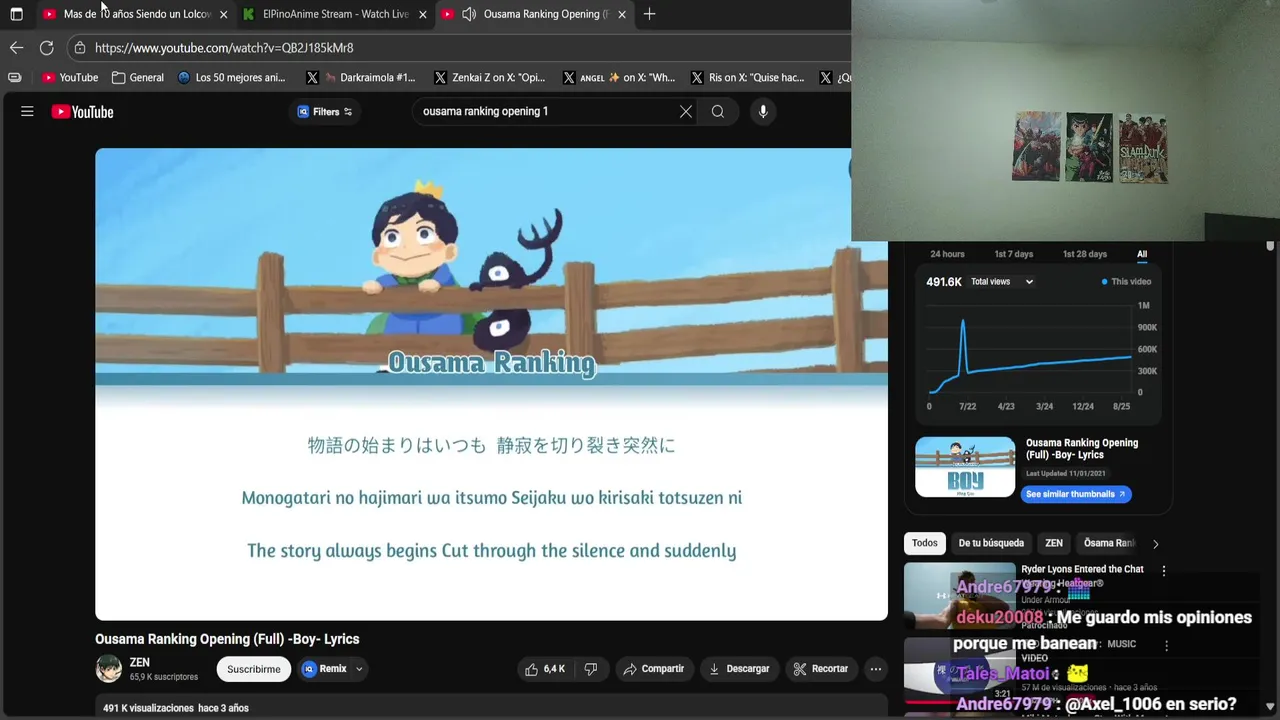This screenshot has width=1280, height=720.
Task: Select the 24 hours stats range
Action: (947, 254)
